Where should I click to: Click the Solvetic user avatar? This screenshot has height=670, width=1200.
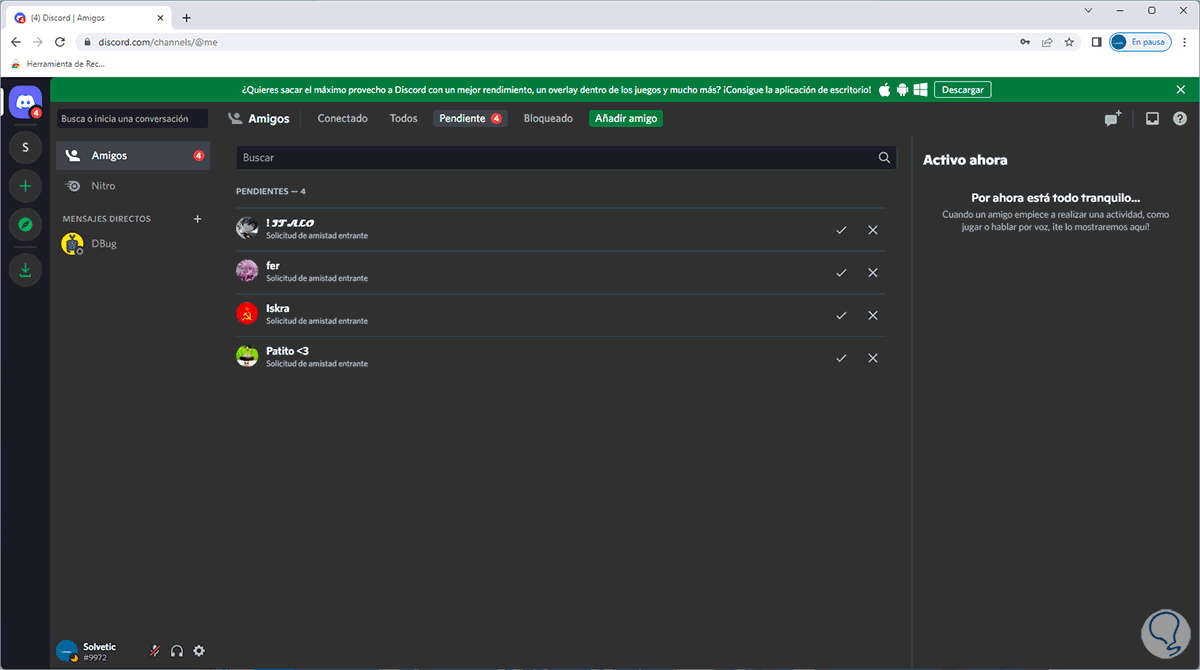point(67,651)
